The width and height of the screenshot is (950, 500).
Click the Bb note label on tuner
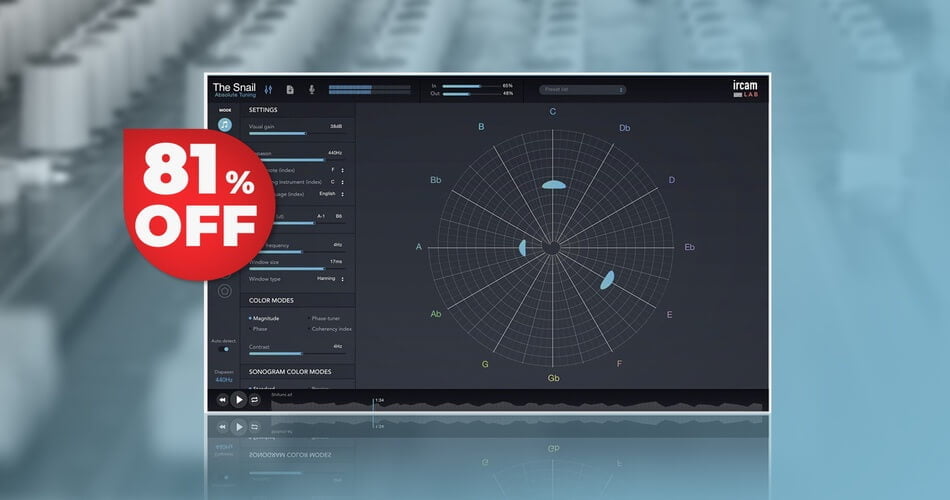(x=436, y=180)
